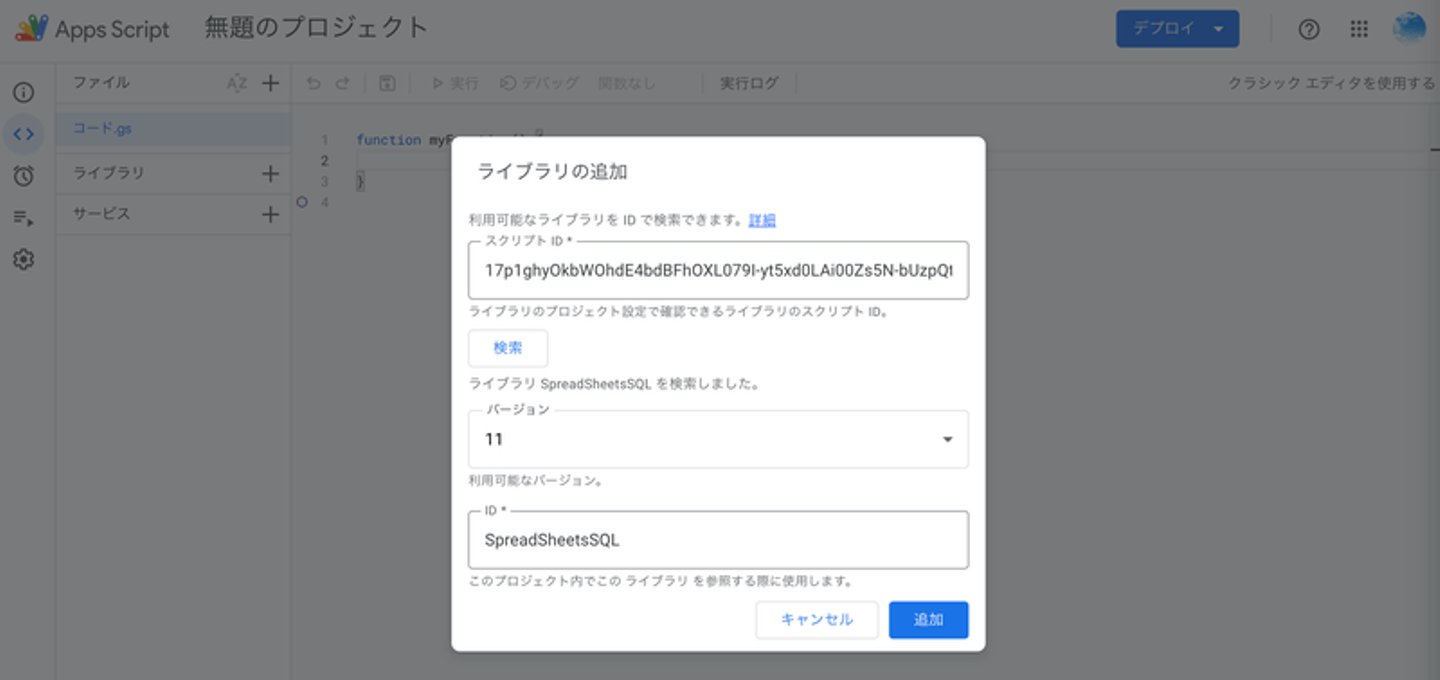Cancel the dialog with キャンセル
The image size is (1440, 680).
click(x=817, y=620)
